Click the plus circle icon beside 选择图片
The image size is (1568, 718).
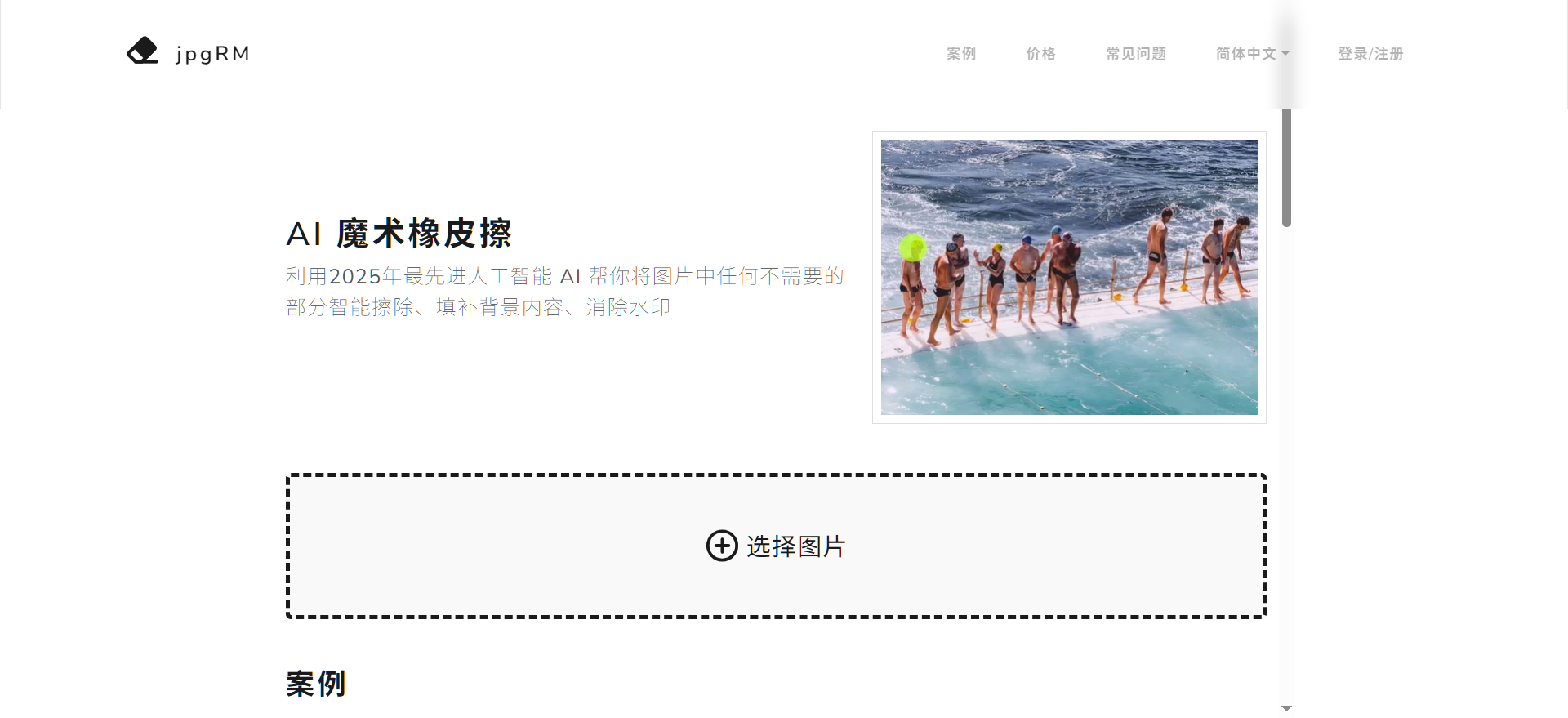[x=722, y=546]
